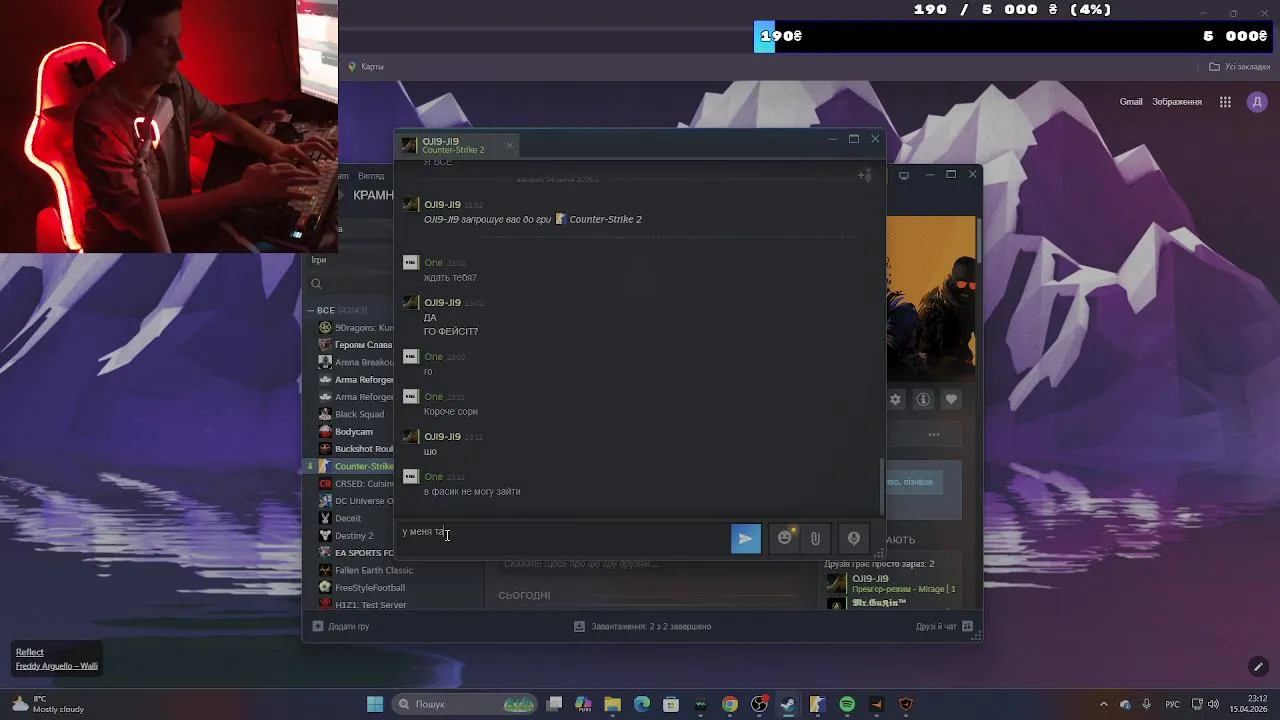Open the three-dots menu in Steam library
Screen dimensions: 1280x720
[x=933, y=434]
